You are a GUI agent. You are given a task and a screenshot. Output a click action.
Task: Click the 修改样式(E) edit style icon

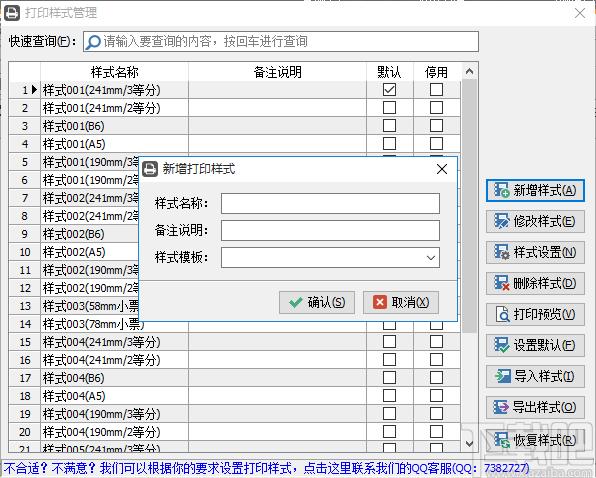501,221
